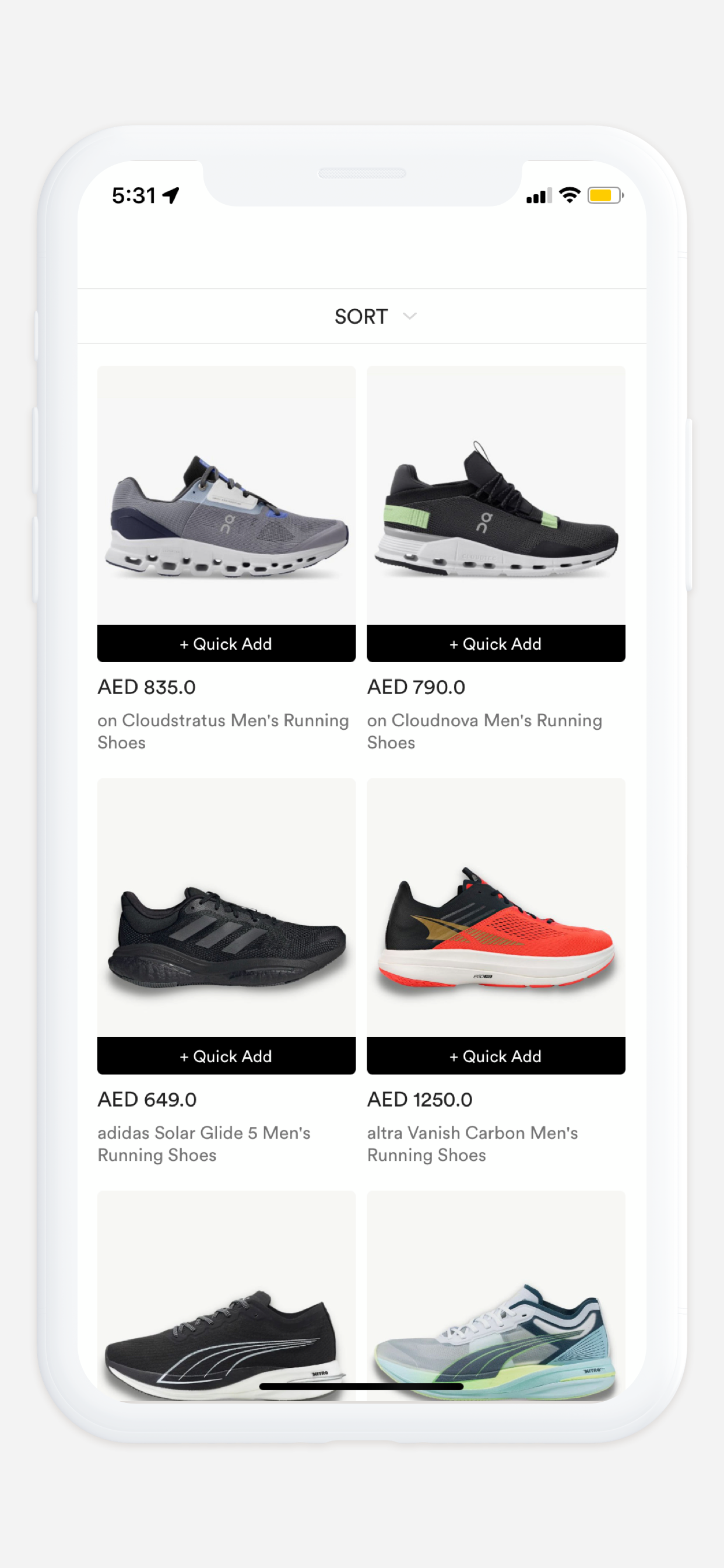Open the black Puma Nitro shoe image

(x=226, y=1297)
